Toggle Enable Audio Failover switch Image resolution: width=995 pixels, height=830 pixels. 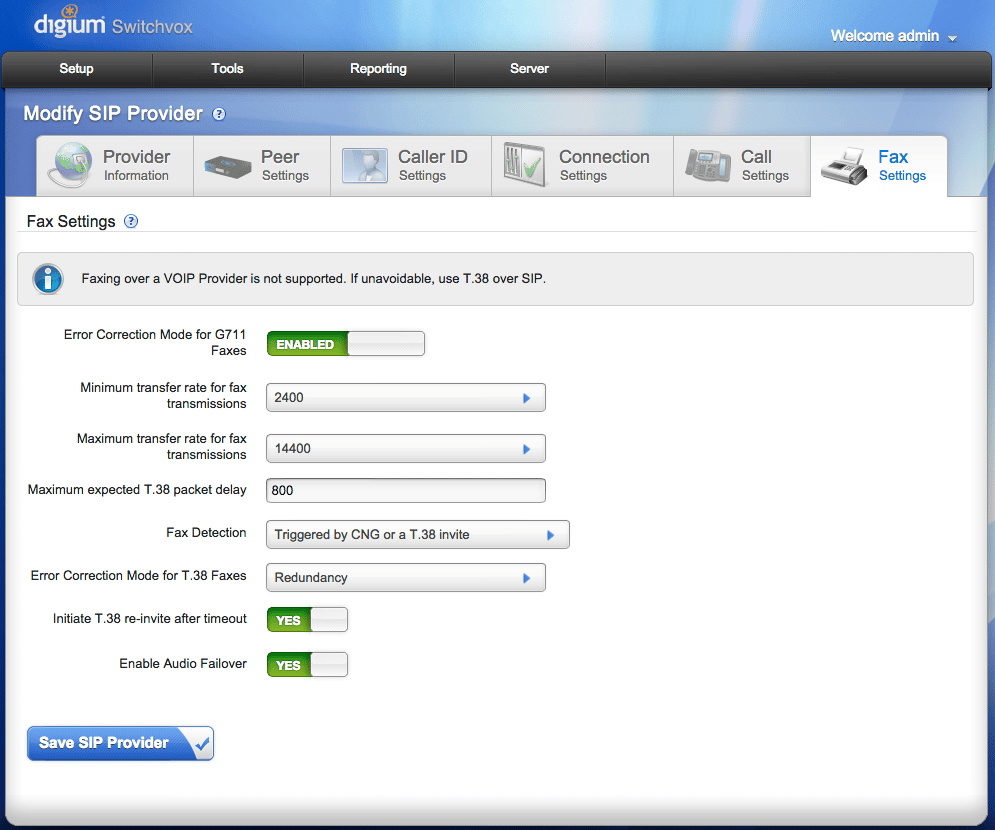tap(307, 665)
